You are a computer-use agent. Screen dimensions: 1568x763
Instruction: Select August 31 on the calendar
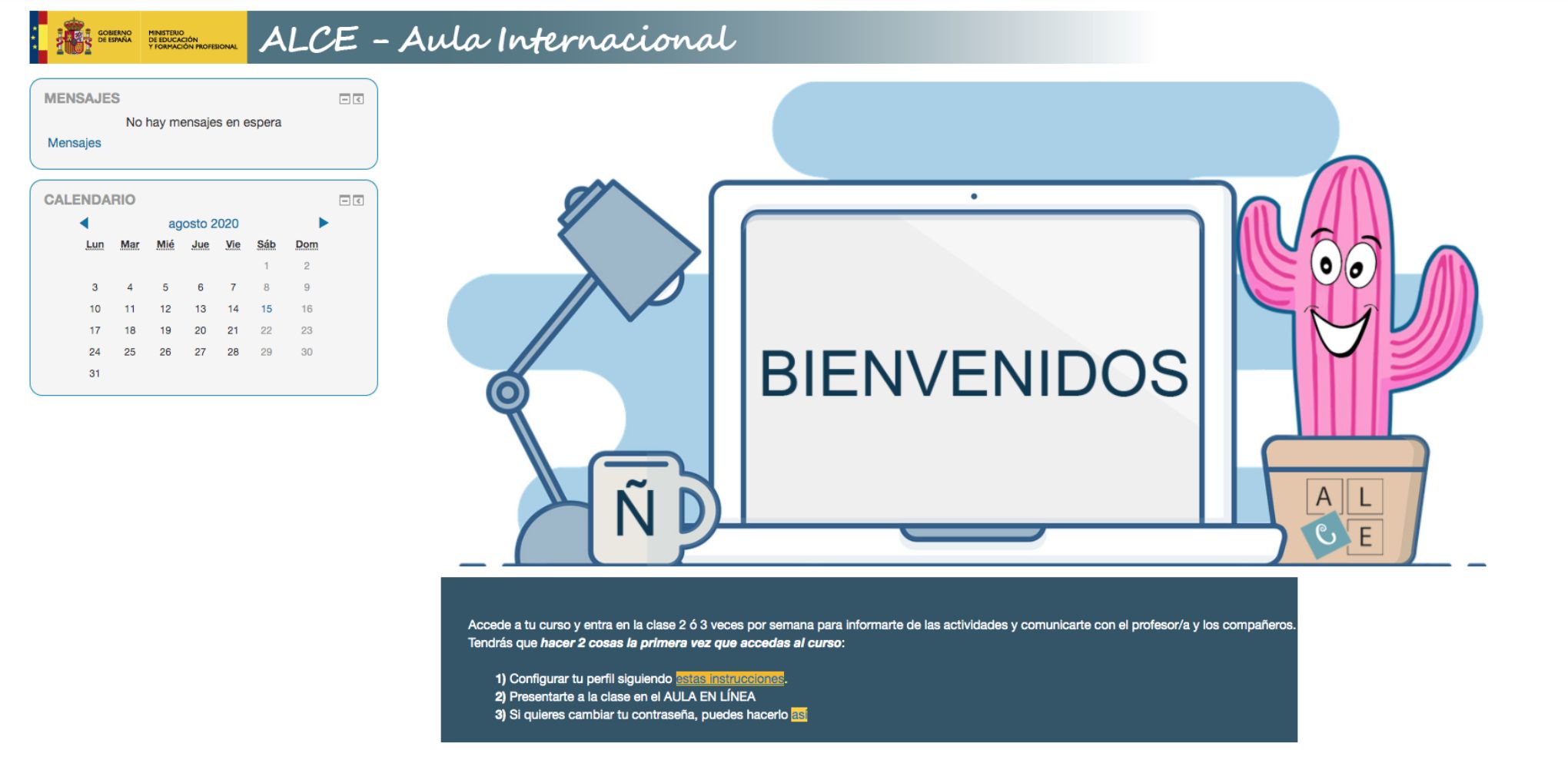click(95, 373)
